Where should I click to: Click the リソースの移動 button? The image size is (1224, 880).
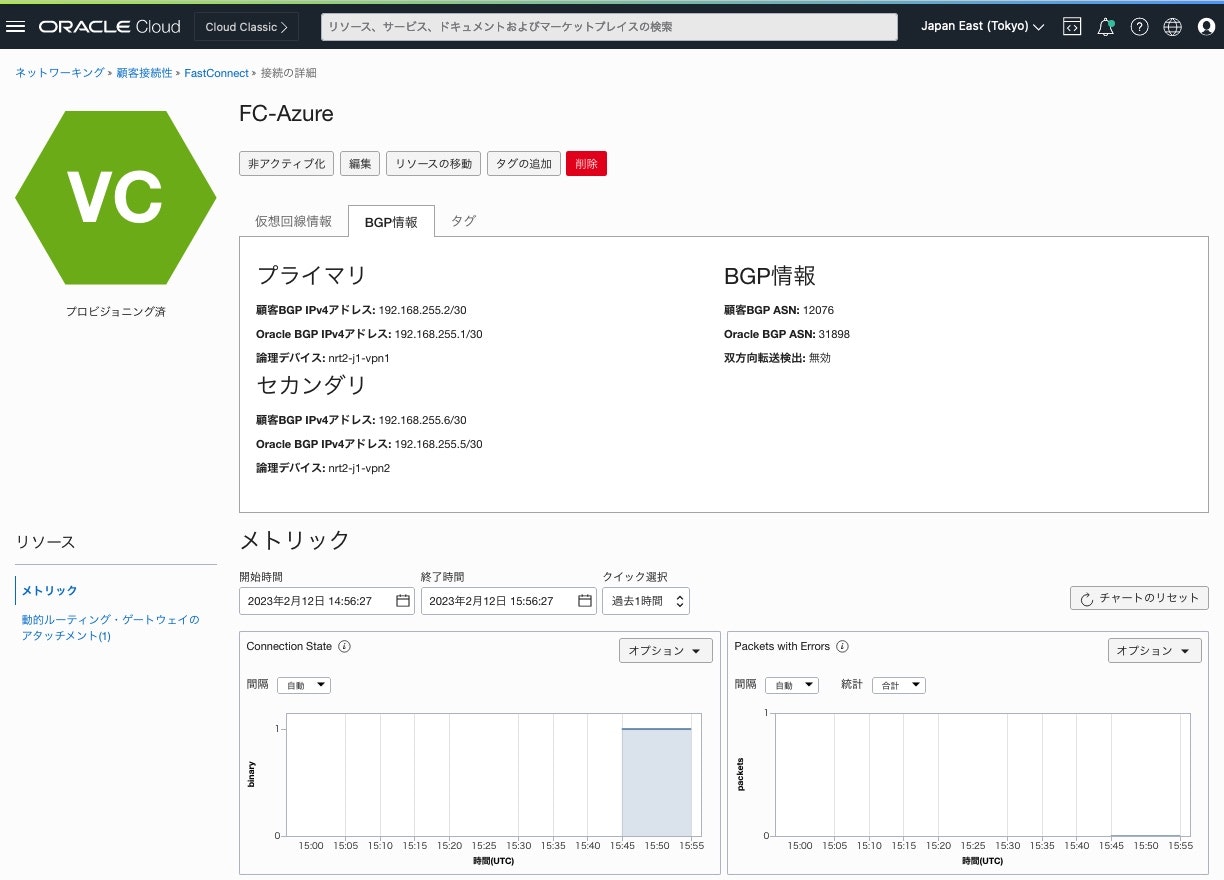[x=434, y=164]
